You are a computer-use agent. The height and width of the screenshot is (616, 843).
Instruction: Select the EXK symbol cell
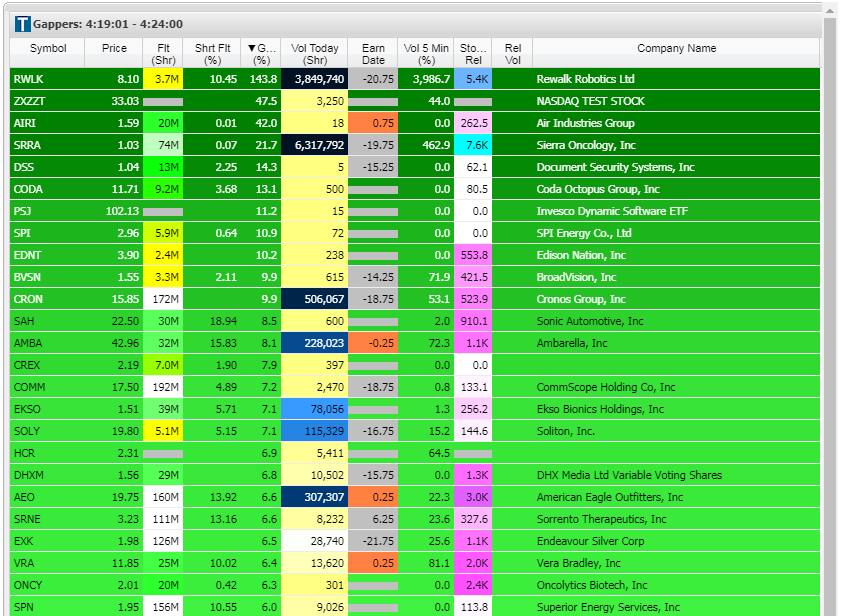48,541
